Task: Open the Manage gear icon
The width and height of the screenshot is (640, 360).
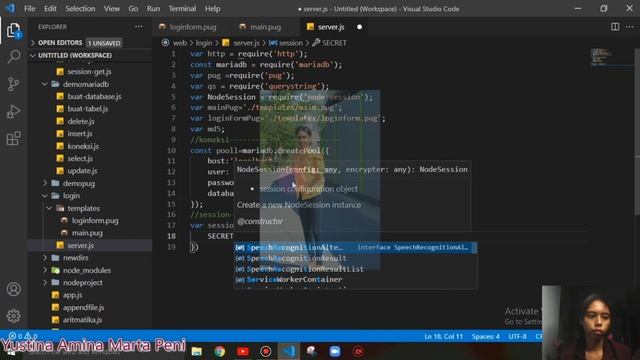Action: click(x=13, y=316)
